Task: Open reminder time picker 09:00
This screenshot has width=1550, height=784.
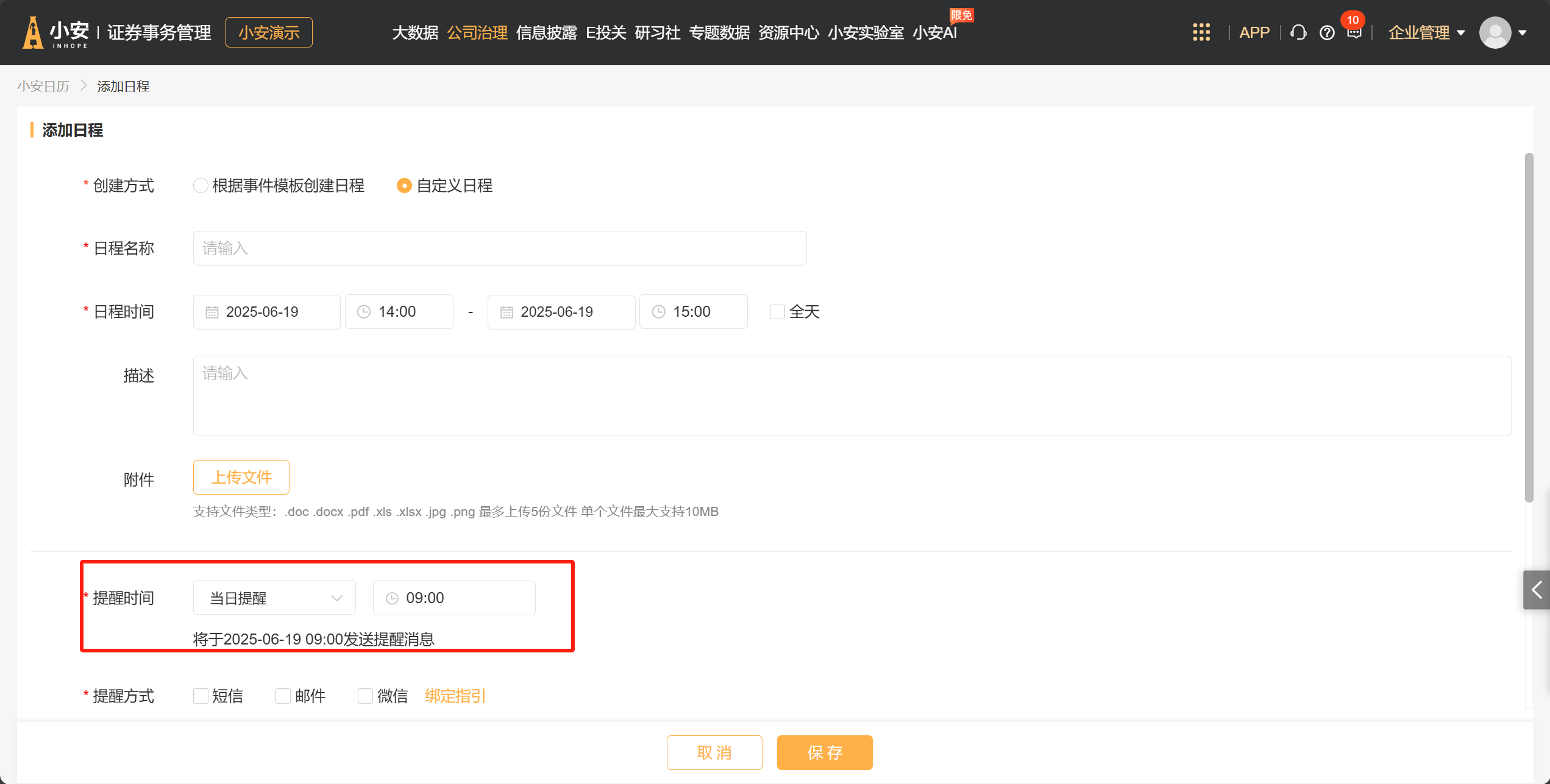Action: coord(454,598)
